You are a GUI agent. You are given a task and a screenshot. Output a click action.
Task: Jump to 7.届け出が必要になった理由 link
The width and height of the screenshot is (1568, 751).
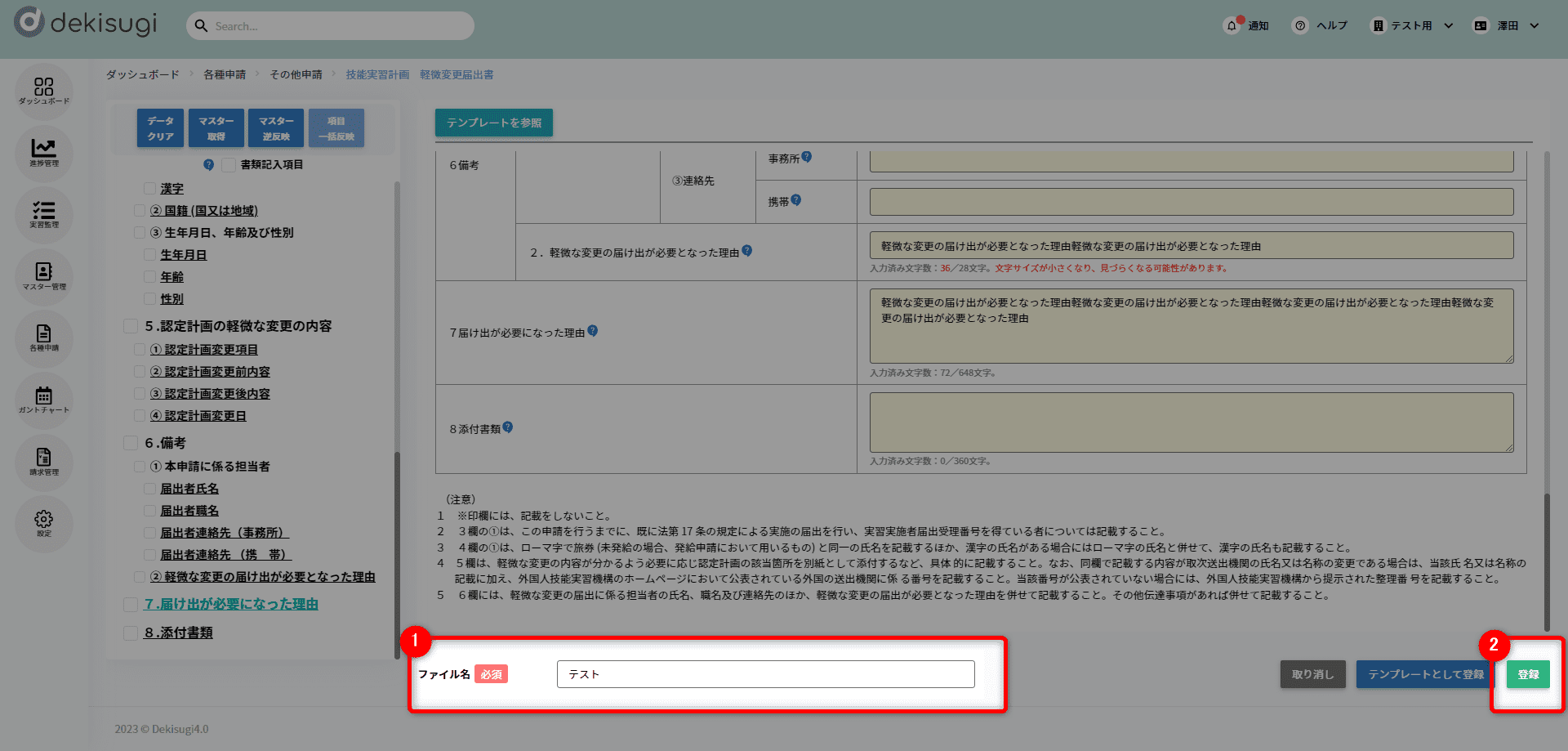pyautogui.click(x=231, y=605)
